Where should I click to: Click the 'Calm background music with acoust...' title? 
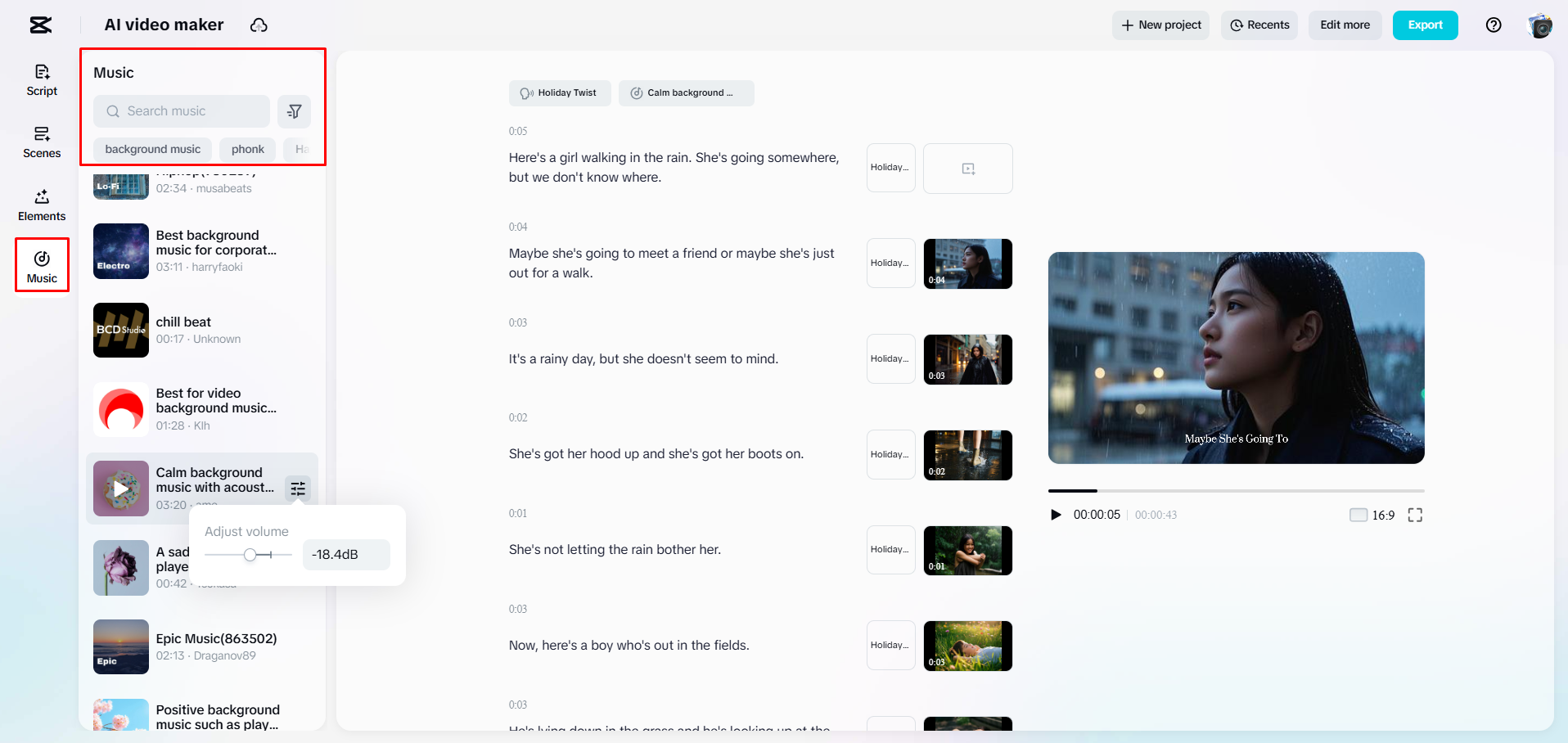pyautogui.click(x=214, y=480)
